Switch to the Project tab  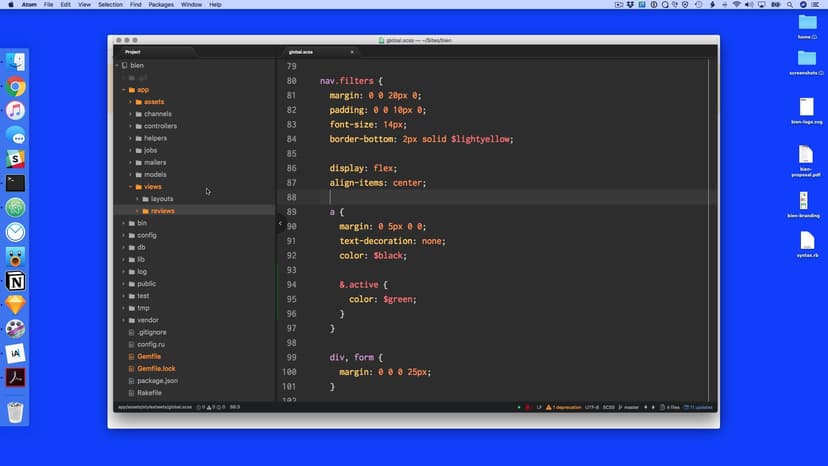(x=132, y=51)
